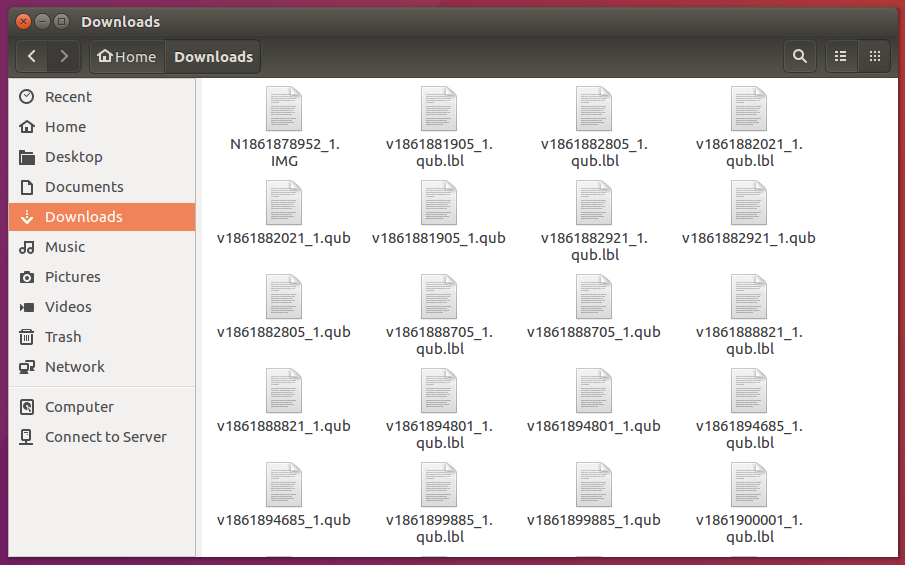905x565 pixels.
Task: Open Documents in the sidebar
Action: (x=102, y=187)
